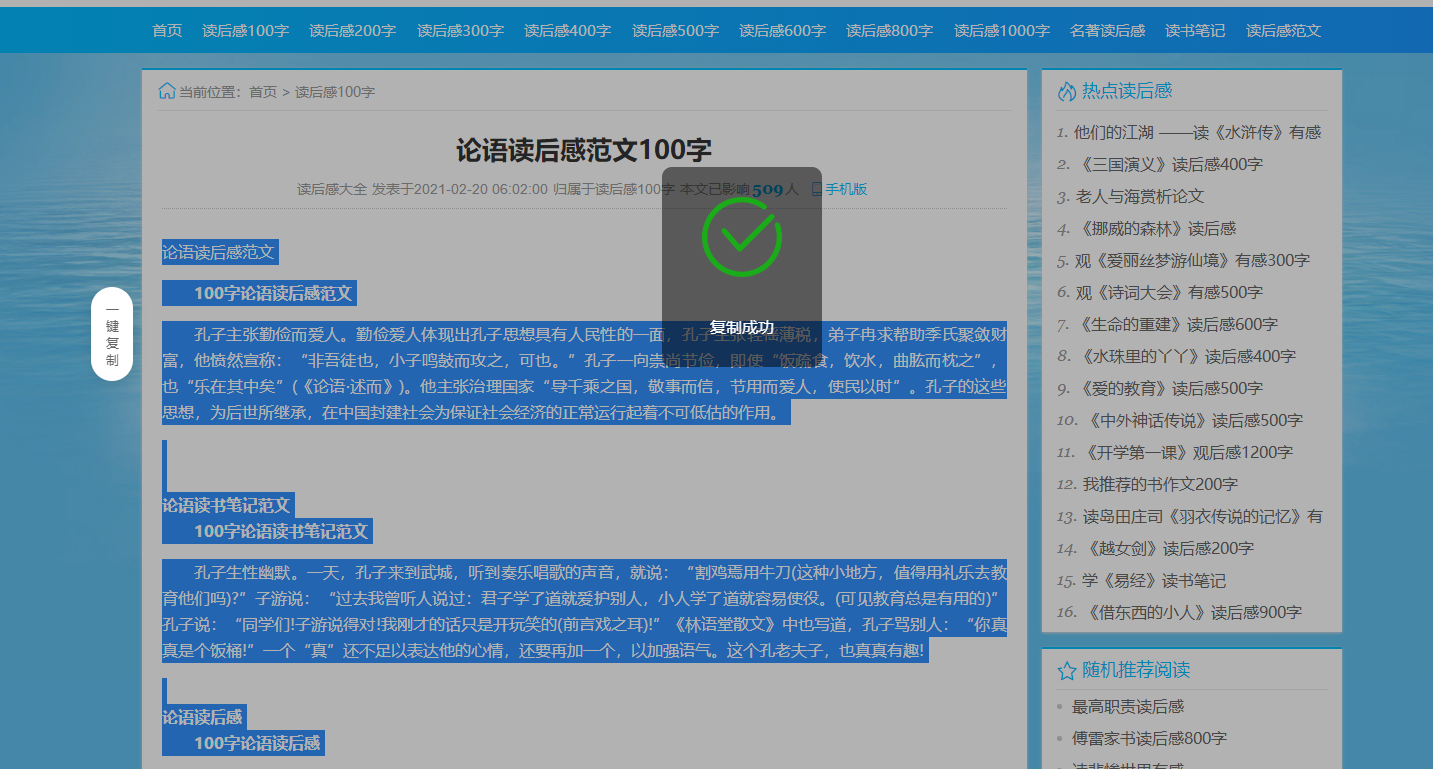The width and height of the screenshot is (1433, 769).
Task: Open 《水珠里的丫丫》读后感400字
Action: [x=1186, y=356]
